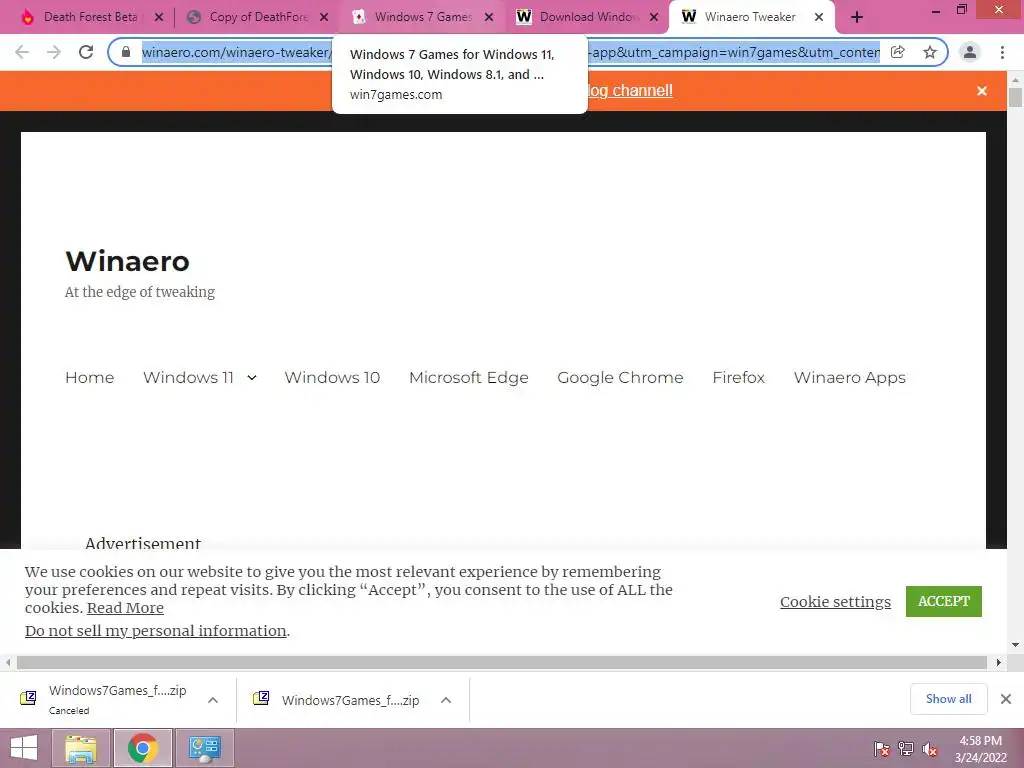Open the Control Panel taskbar icon
1024x768 pixels.
(204, 748)
